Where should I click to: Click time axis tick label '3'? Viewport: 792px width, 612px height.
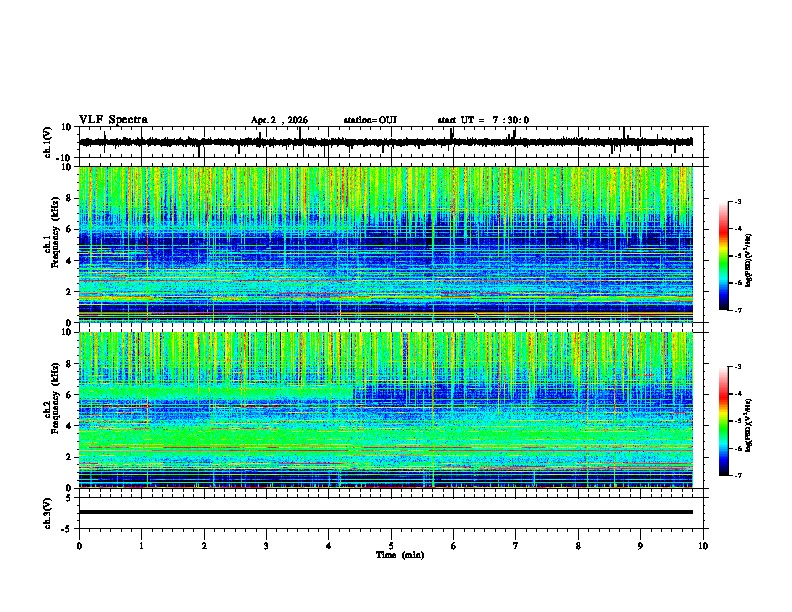(266, 546)
